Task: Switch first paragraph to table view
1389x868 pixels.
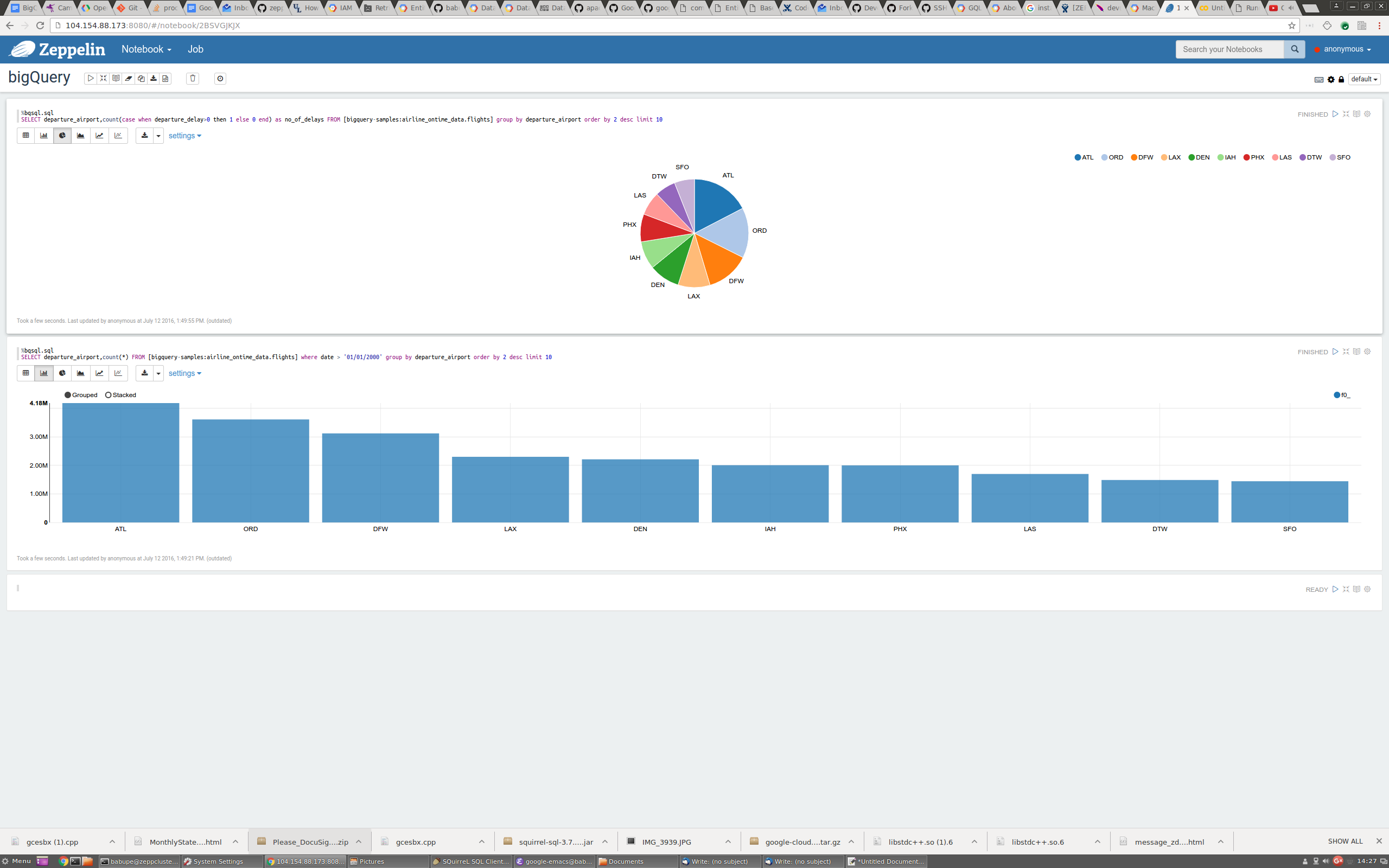Action: [x=26, y=136]
